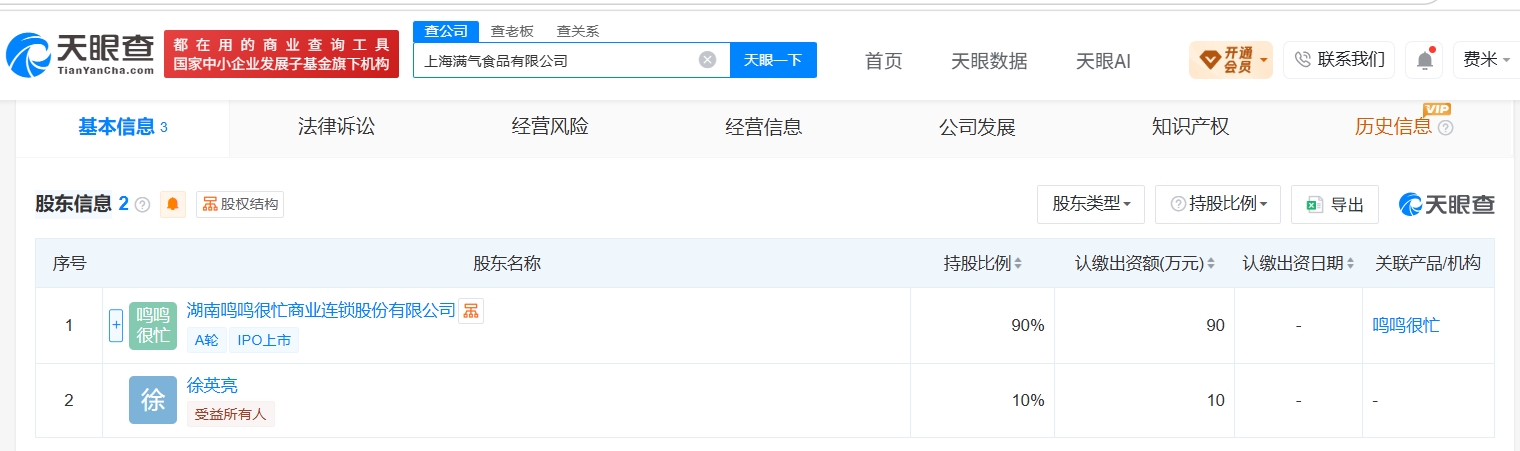Click the 股权结构 button
This screenshot has height=451, width=1520.
pyautogui.click(x=240, y=204)
